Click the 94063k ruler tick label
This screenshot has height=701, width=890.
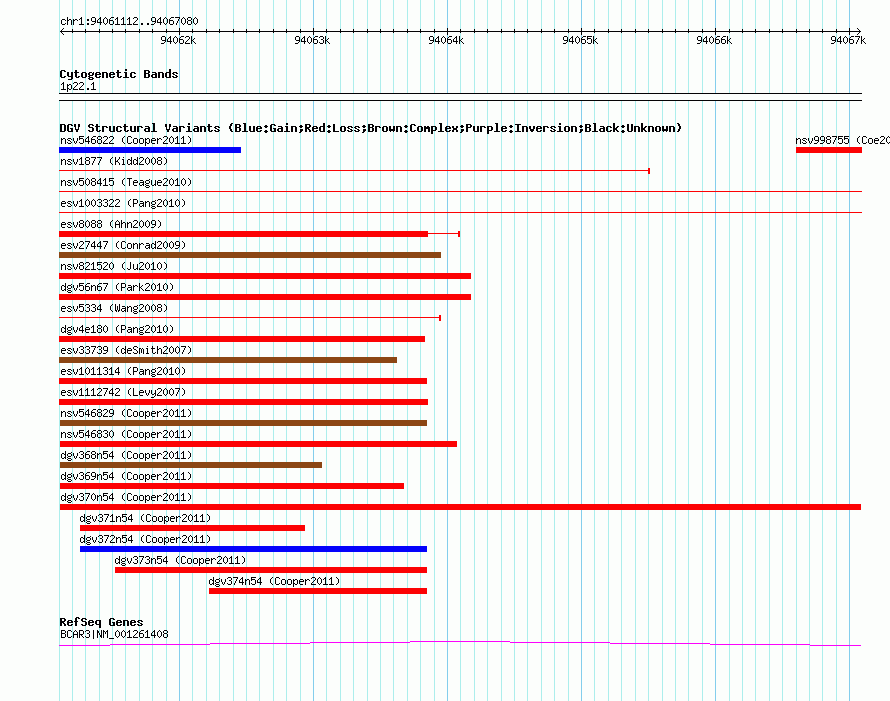click(x=312, y=40)
